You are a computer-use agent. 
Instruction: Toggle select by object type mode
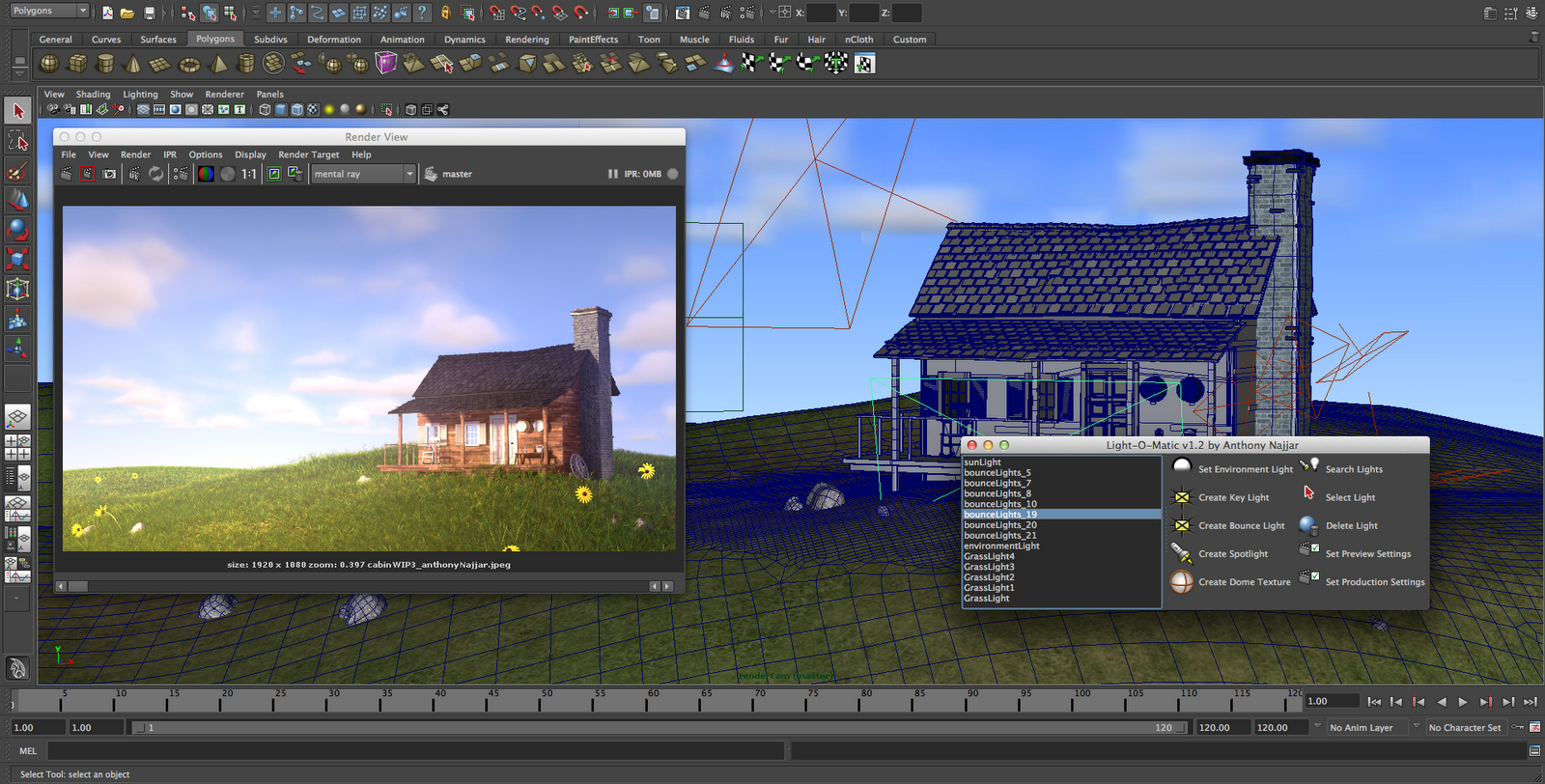tap(209, 13)
